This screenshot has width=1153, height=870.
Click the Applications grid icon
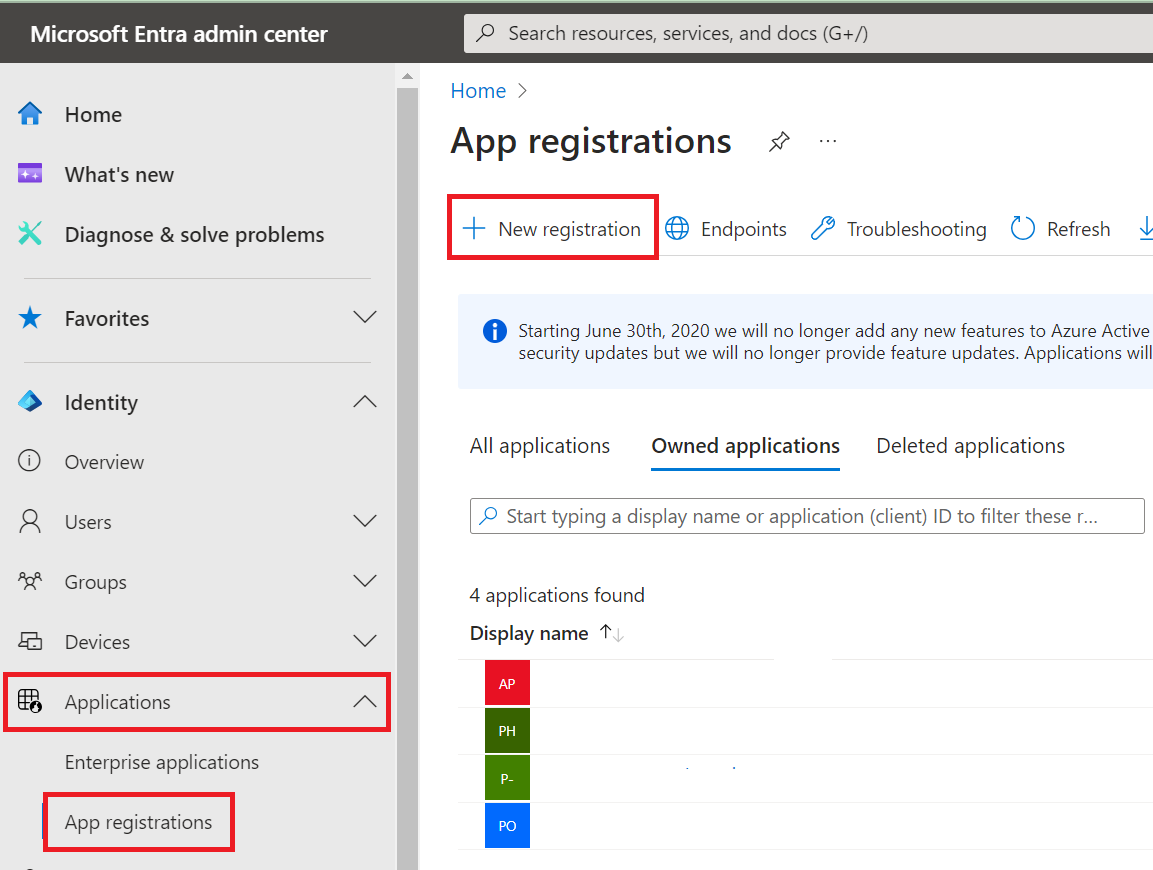[x=30, y=701]
